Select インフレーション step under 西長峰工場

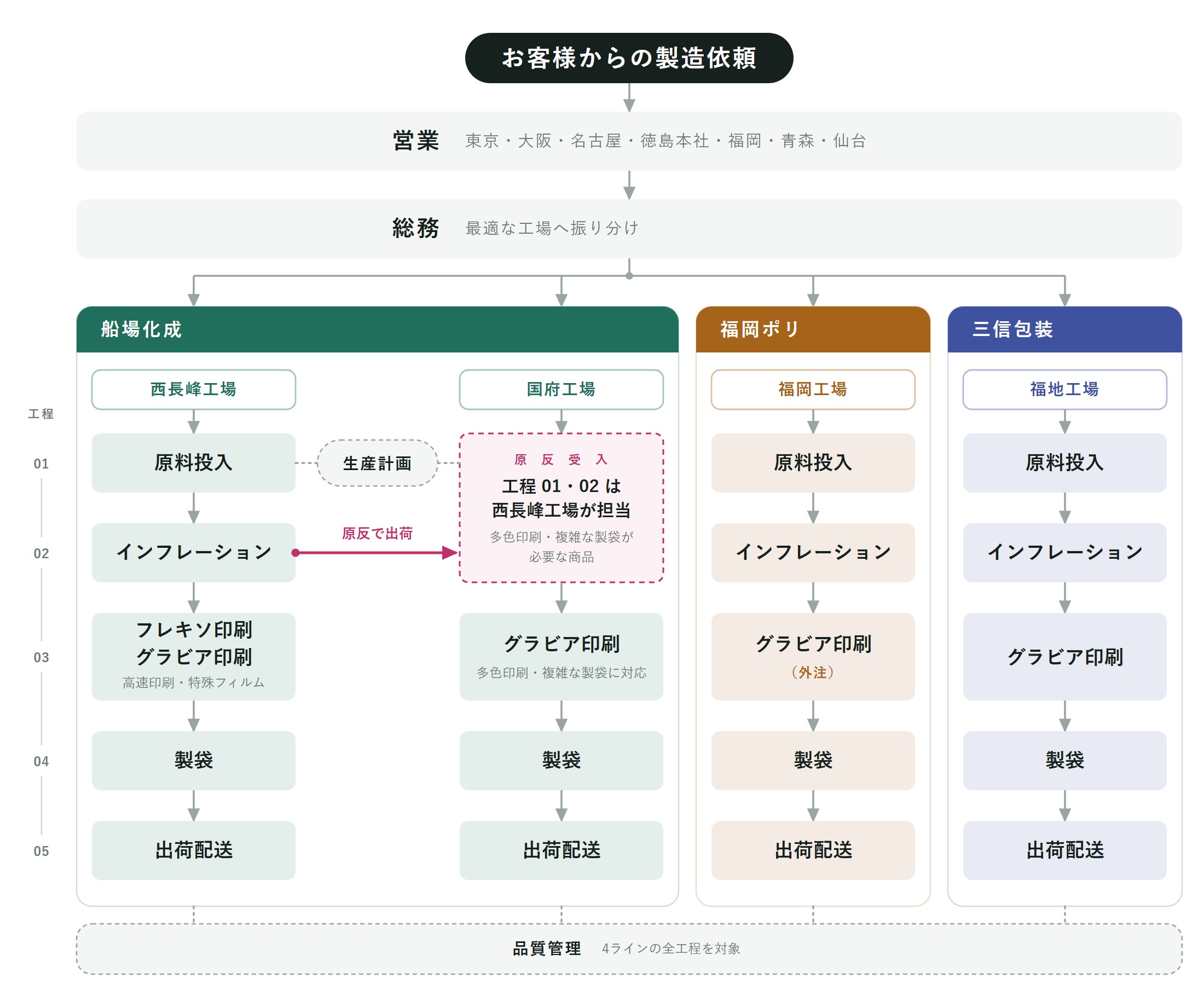pos(194,553)
